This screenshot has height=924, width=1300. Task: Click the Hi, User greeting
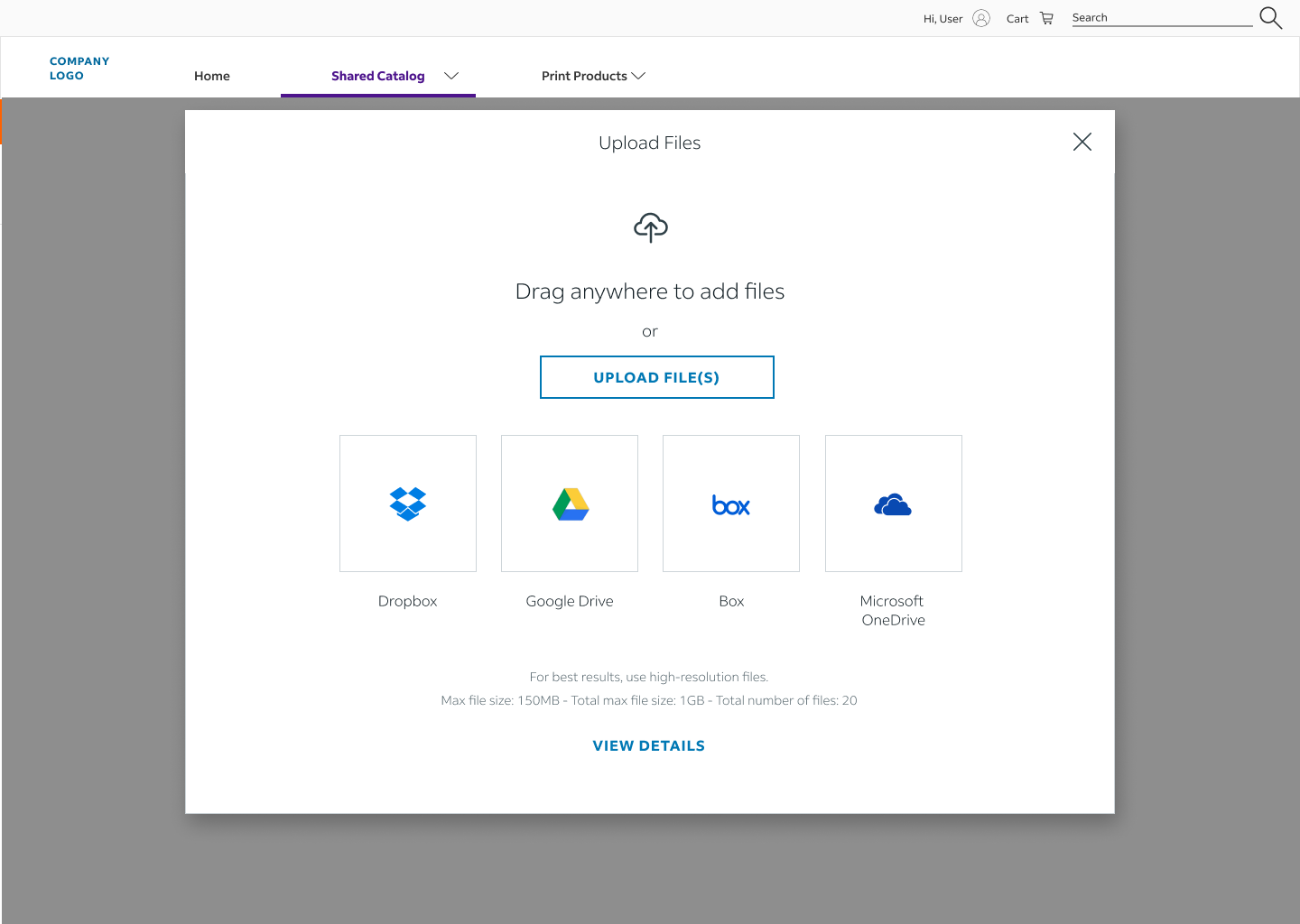point(942,18)
